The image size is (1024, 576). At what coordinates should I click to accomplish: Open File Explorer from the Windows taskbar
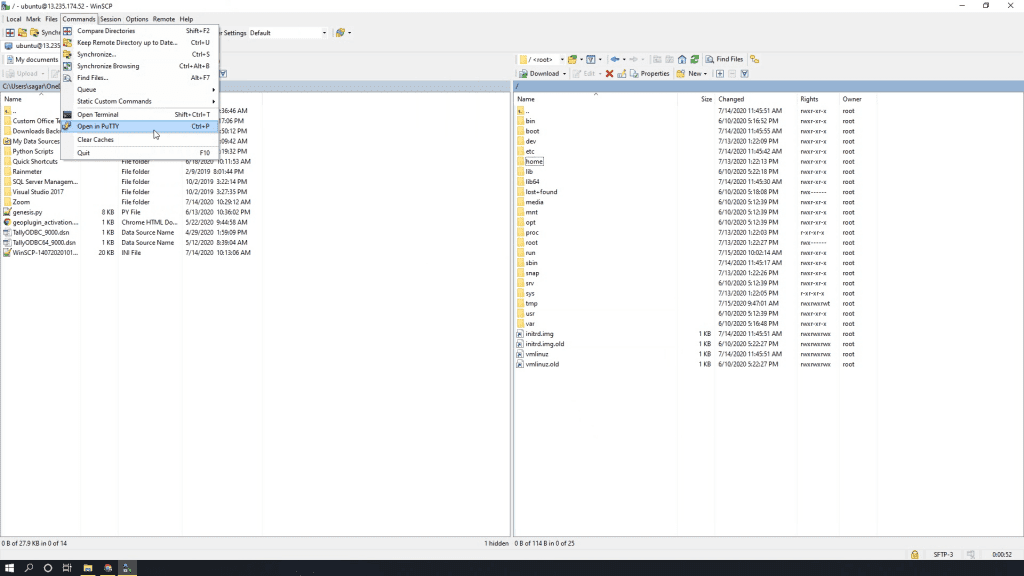(88, 567)
